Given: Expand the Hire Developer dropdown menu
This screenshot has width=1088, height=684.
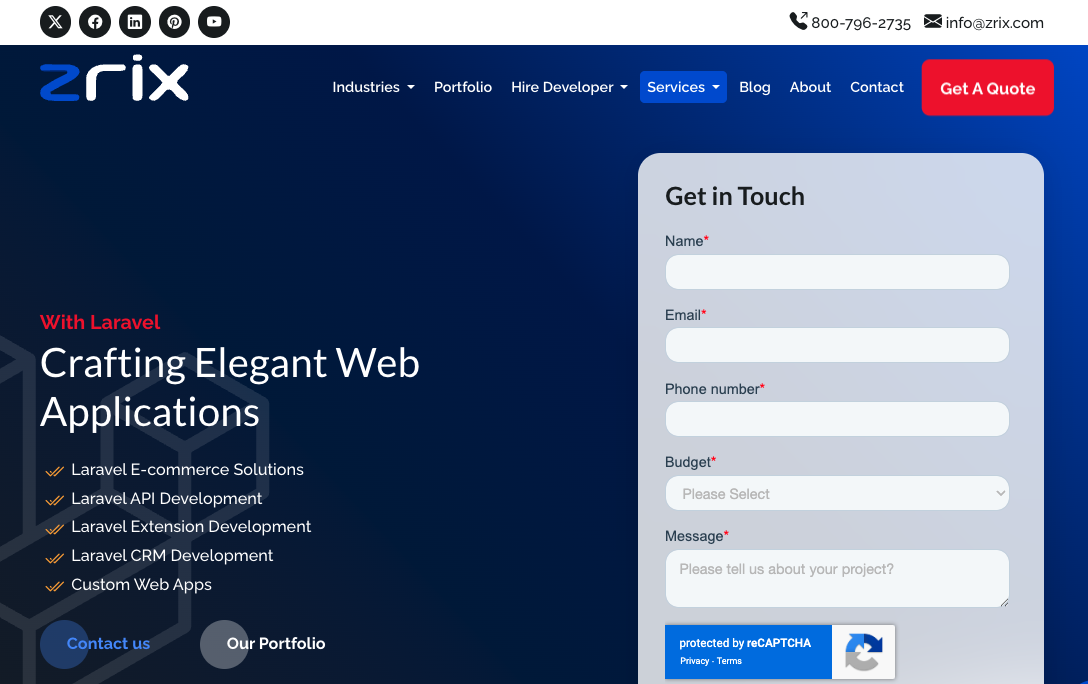Looking at the screenshot, I should click(x=569, y=87).
